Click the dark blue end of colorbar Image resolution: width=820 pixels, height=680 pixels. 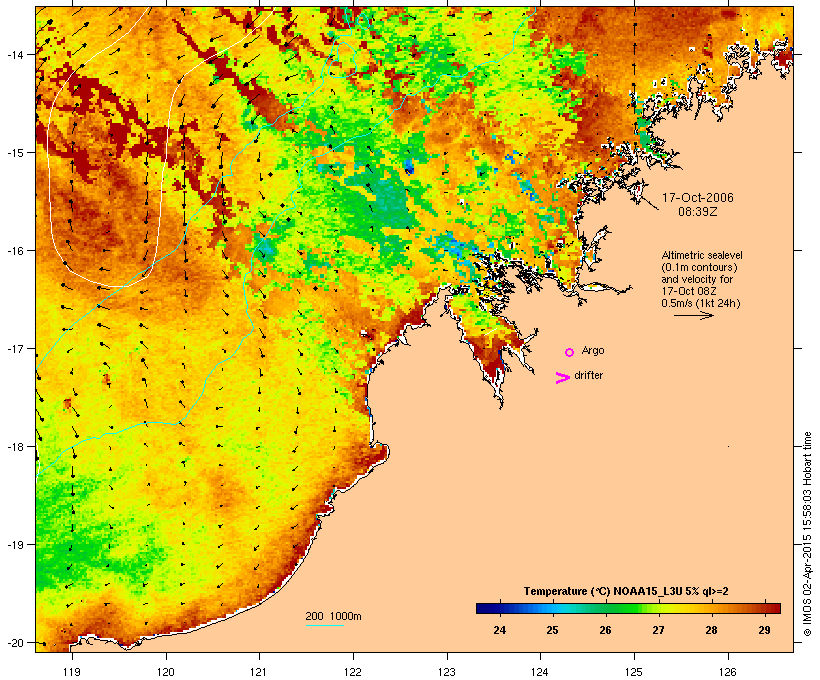[484, 608]
